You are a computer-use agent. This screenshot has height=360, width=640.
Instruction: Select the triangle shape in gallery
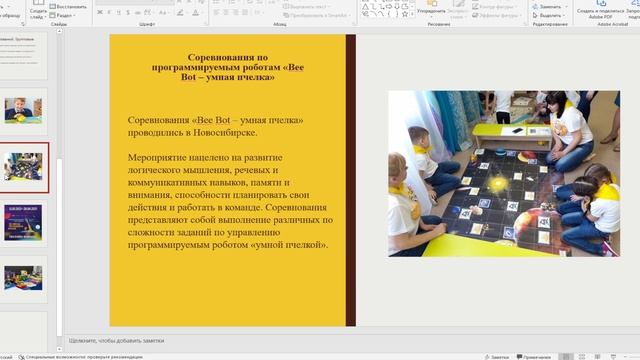[365, 7]
